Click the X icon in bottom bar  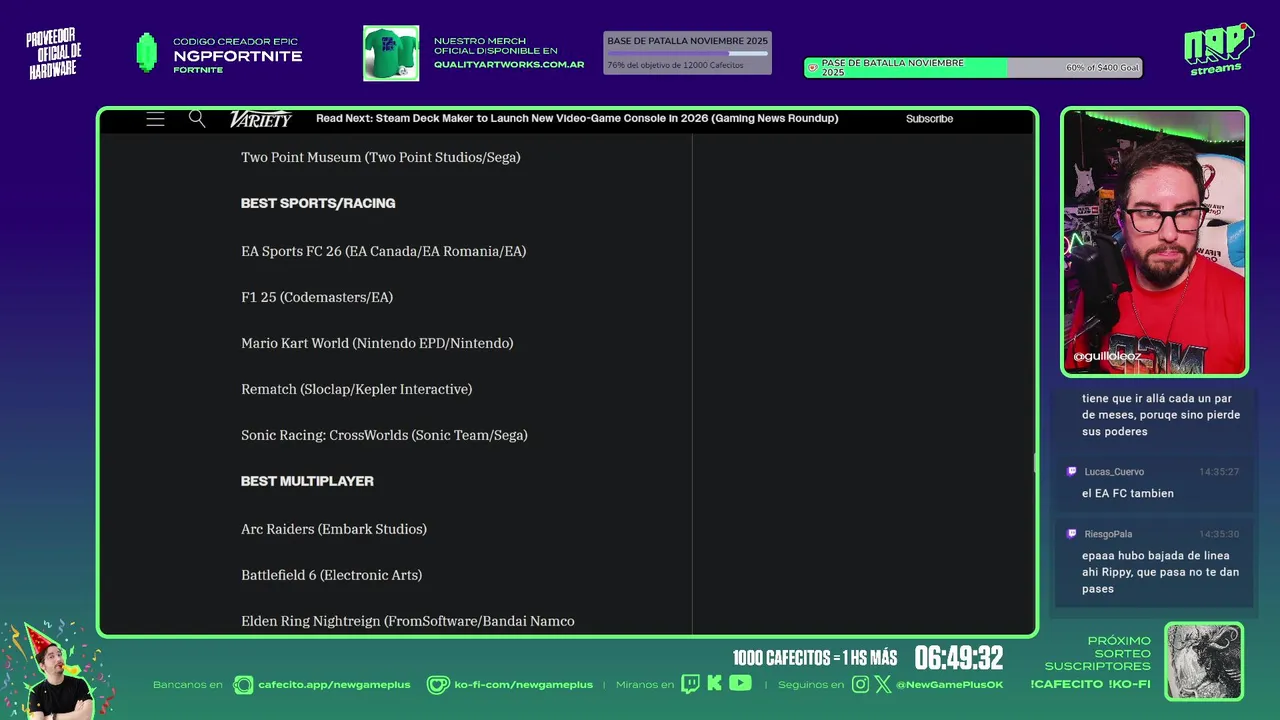883,684
